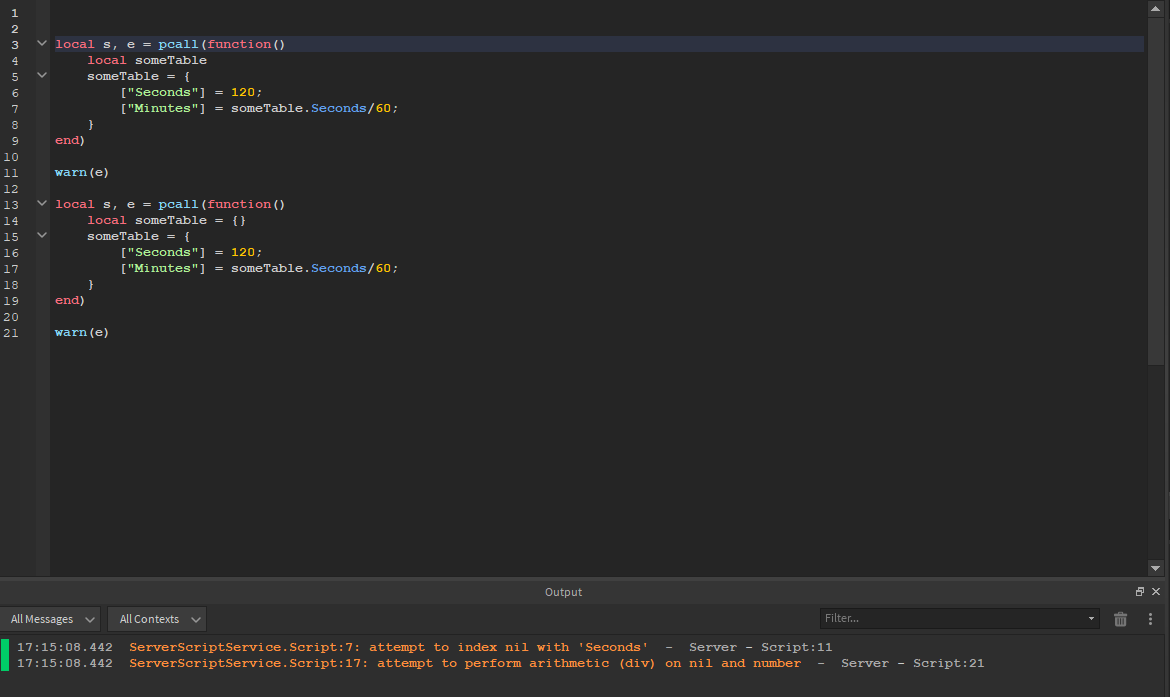Open the Filter history dropdown arrow

coord(1091,619)
